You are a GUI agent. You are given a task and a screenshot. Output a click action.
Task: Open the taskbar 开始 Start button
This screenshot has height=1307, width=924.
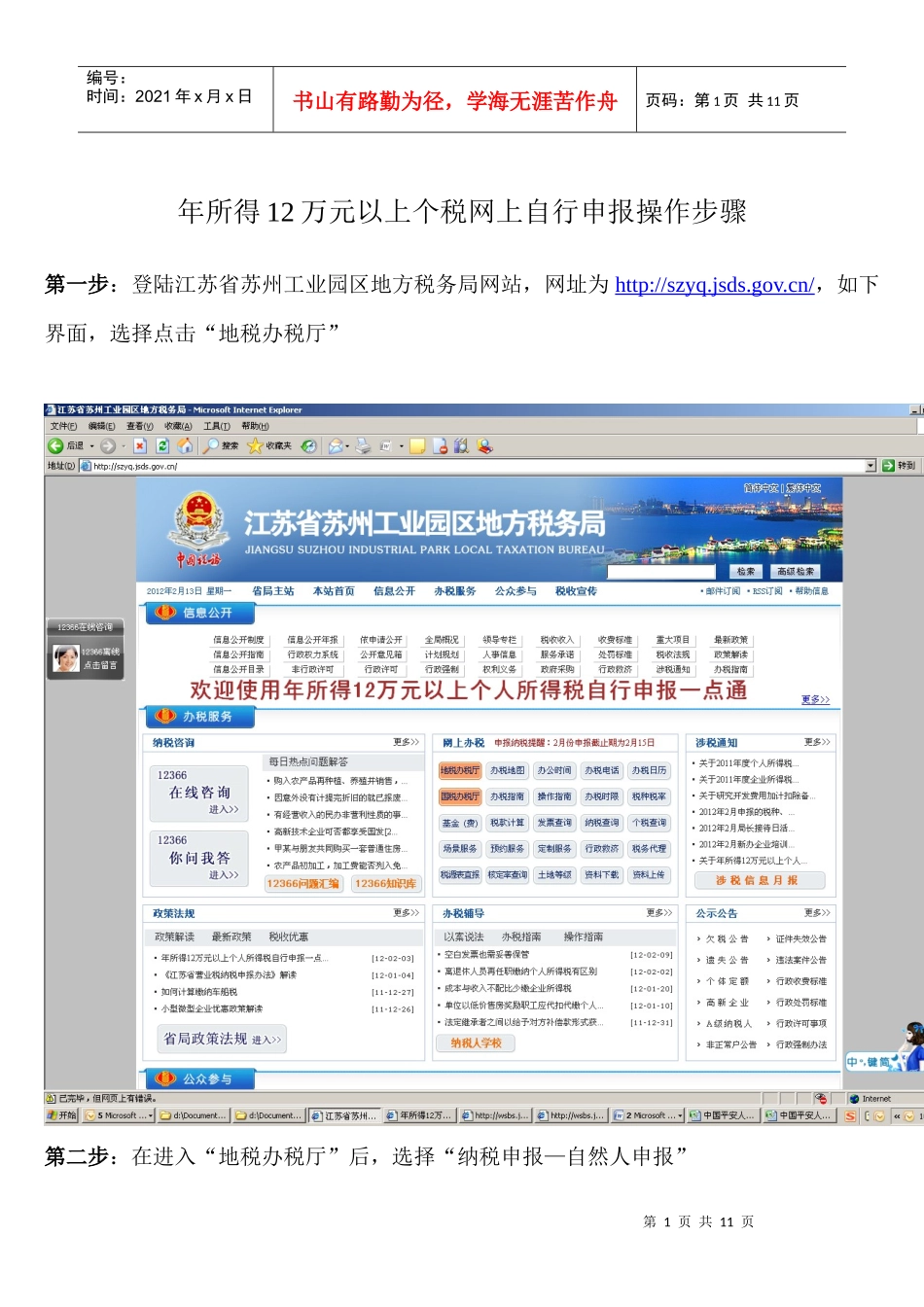61,1115
